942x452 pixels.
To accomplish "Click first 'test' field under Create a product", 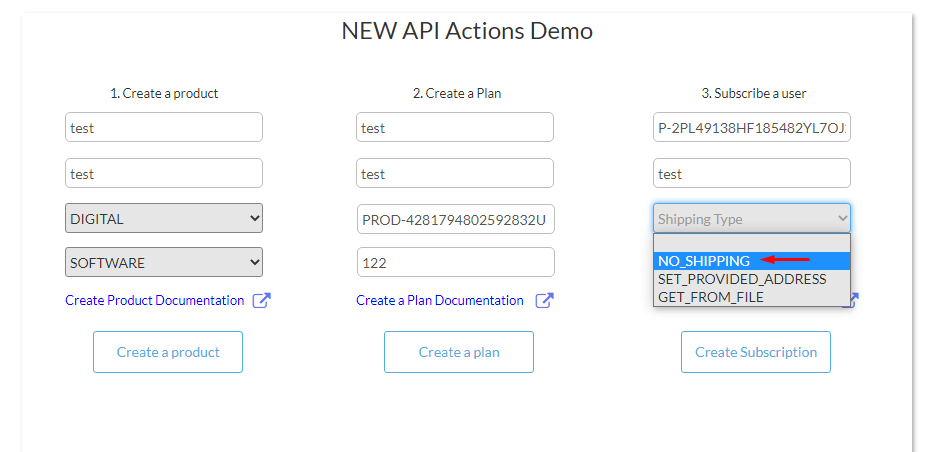I will [164, 127].
